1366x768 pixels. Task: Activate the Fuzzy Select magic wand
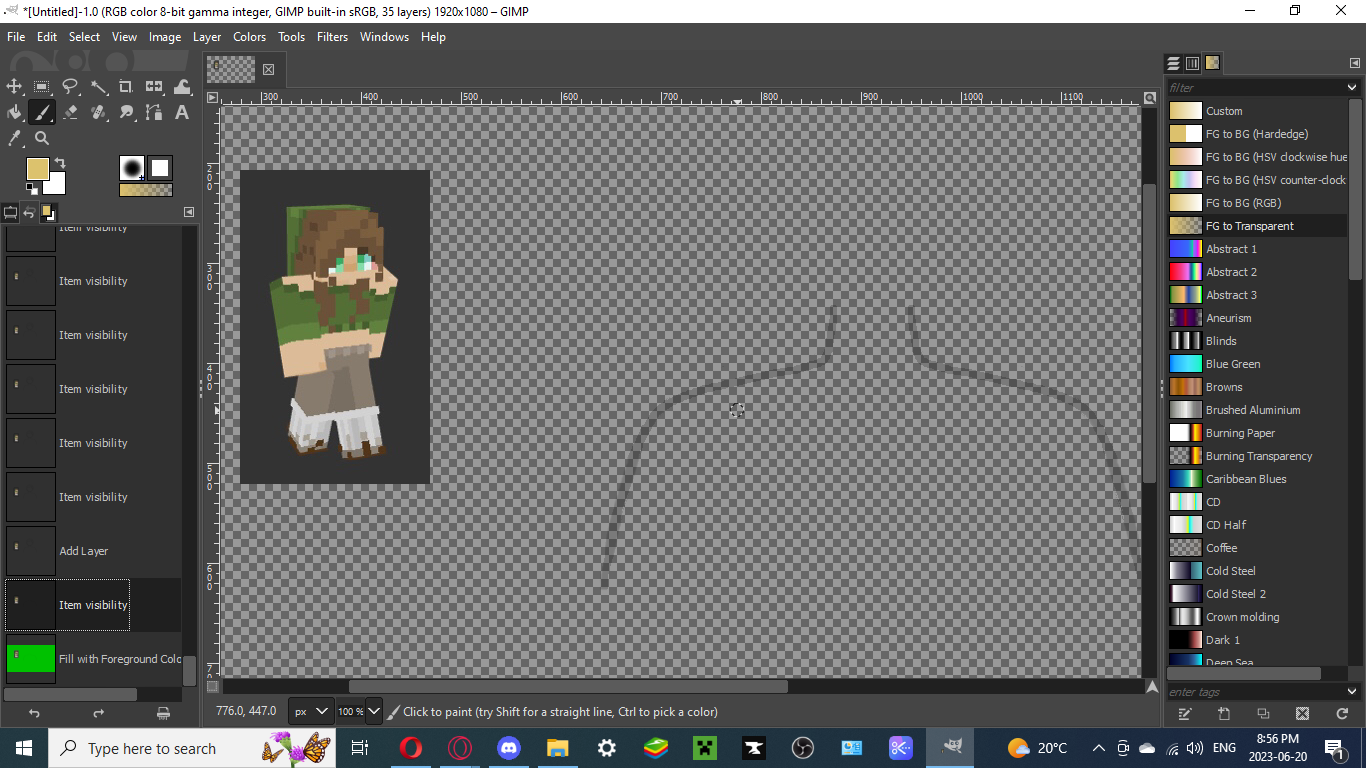tap(98, 87)
